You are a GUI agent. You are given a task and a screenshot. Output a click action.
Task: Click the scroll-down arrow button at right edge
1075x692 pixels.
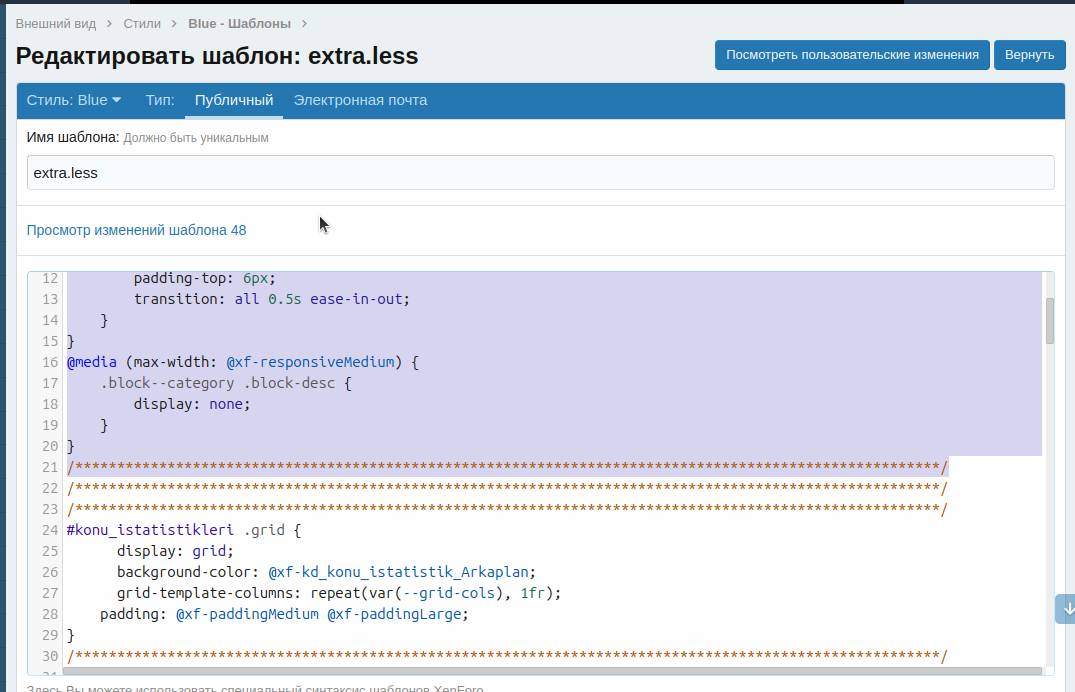point(1066,608)
